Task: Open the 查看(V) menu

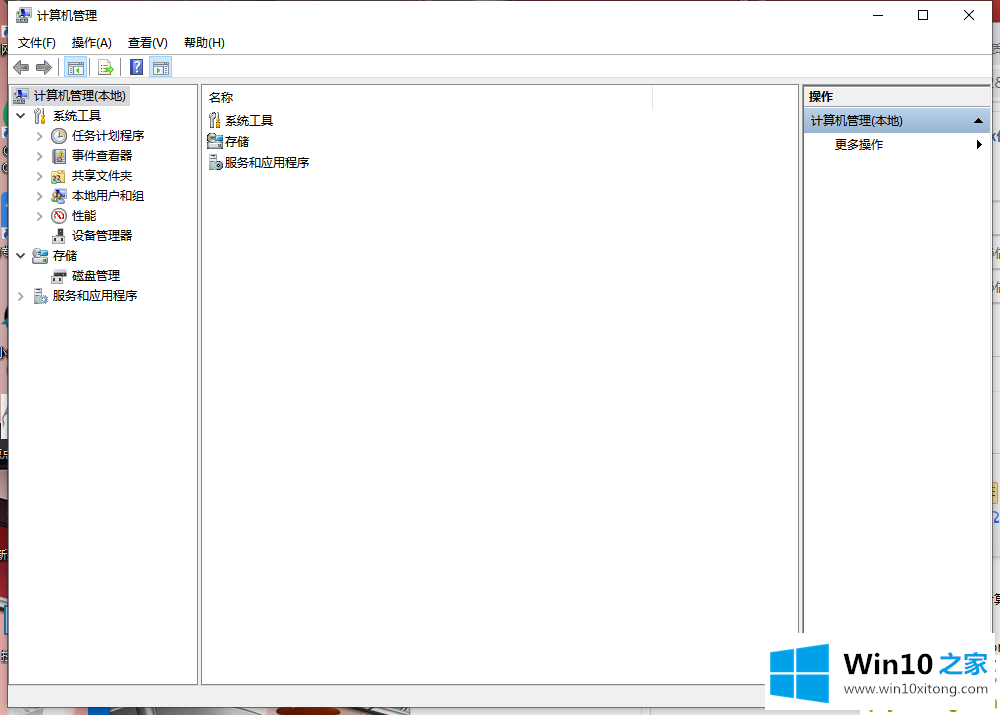Action: [x=147, y=43]
